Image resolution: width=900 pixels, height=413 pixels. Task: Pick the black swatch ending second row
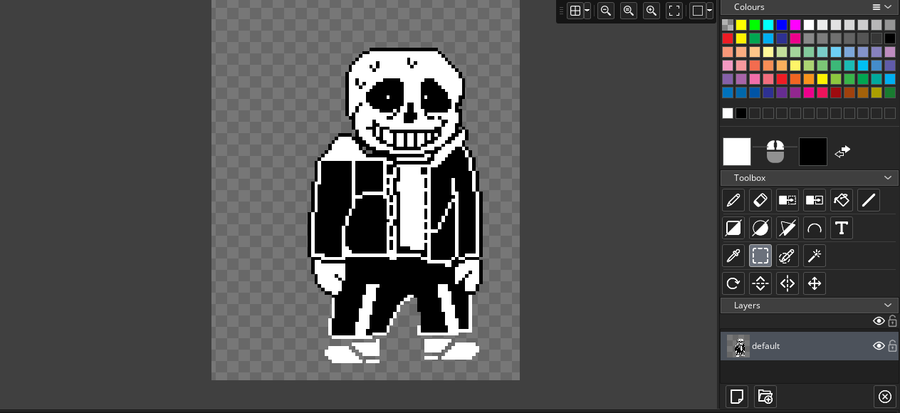coord(890,38)
